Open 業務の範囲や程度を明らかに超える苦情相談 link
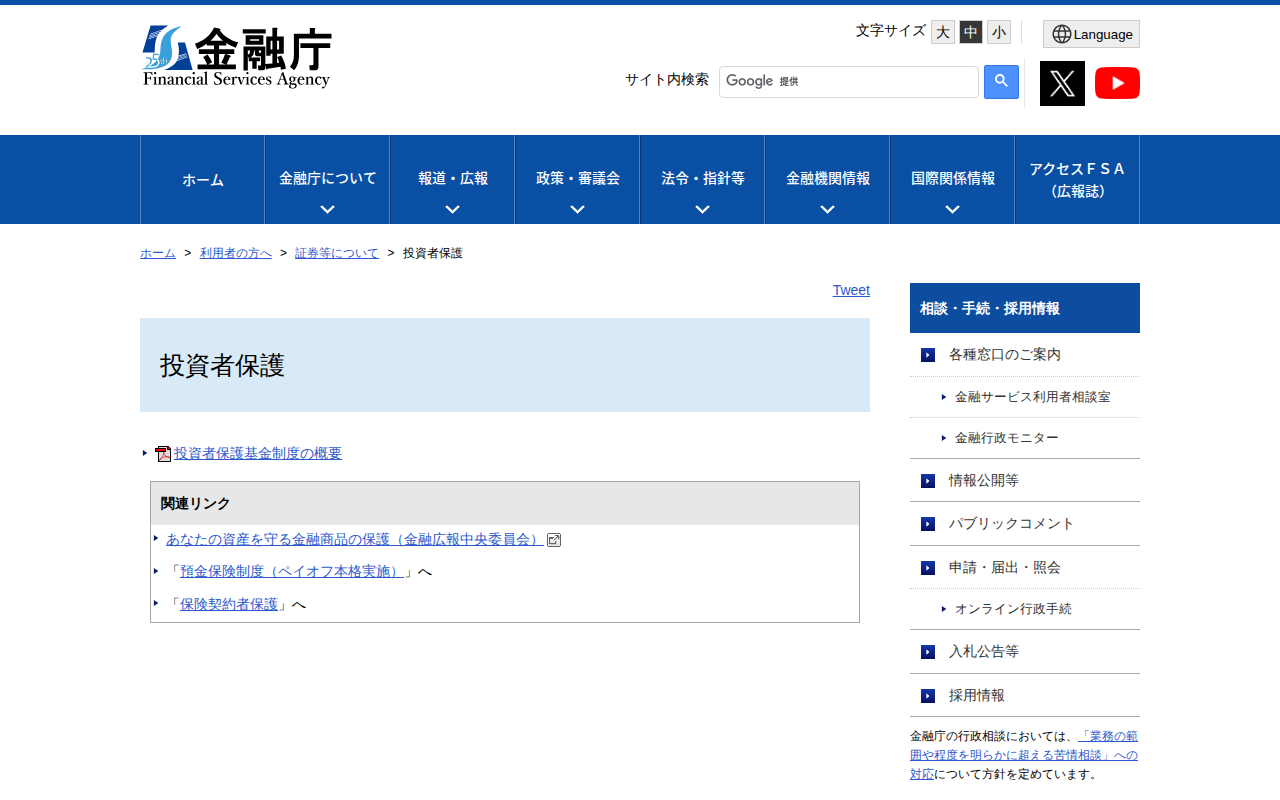The image size is (1280, 800). coord(1024,755)
